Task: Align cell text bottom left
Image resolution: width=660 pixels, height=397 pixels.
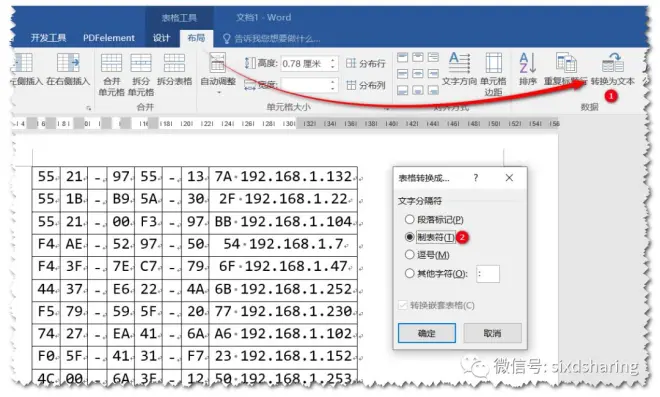Action: pyautogui.click(x=403, y=90)
